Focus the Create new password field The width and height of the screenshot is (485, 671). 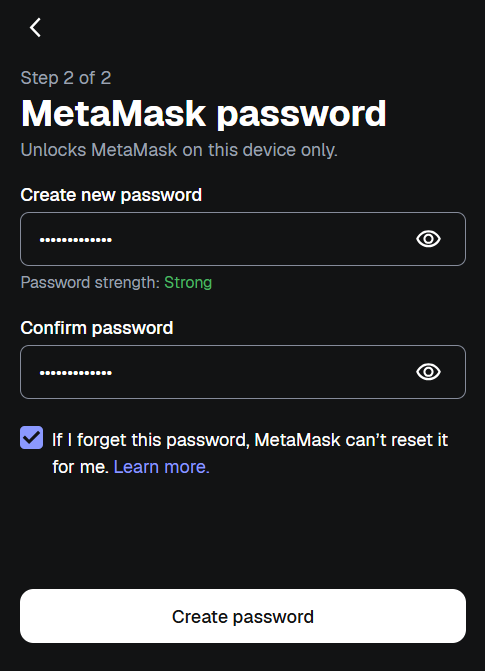tap(243, 239)
